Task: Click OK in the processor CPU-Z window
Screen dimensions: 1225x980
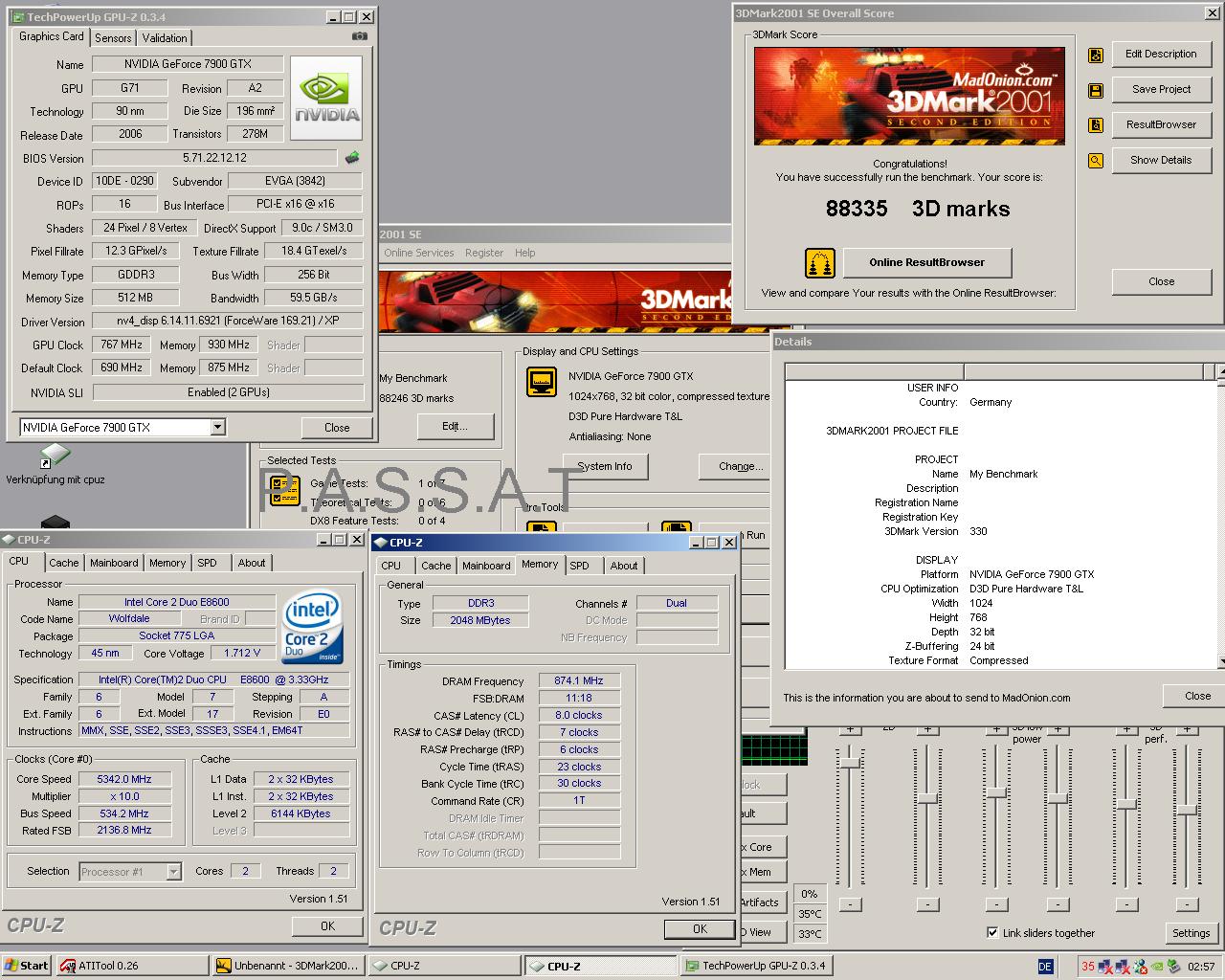Action: 327,925
